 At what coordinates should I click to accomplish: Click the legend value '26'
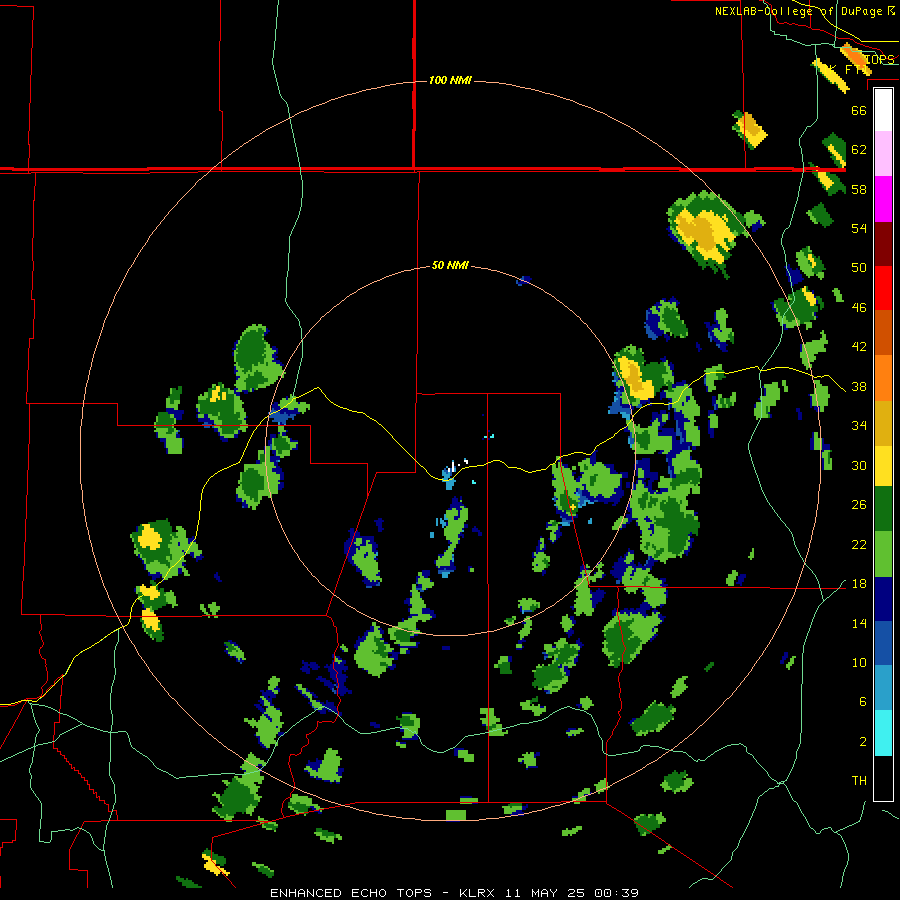(x=859, y=505)
